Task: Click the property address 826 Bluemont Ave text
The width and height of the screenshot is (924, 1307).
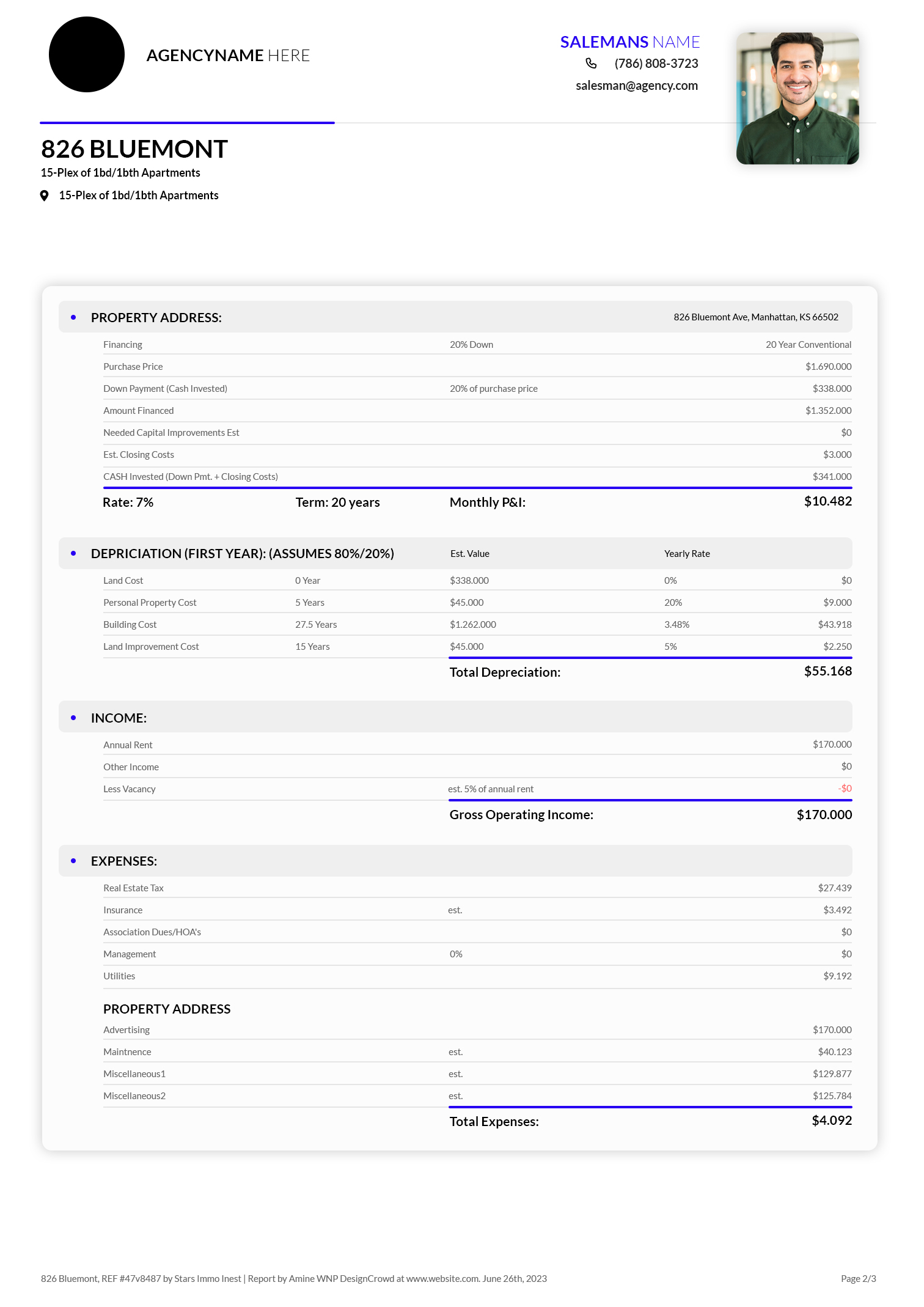Action: pyautogui.click(x=755, y=317)
